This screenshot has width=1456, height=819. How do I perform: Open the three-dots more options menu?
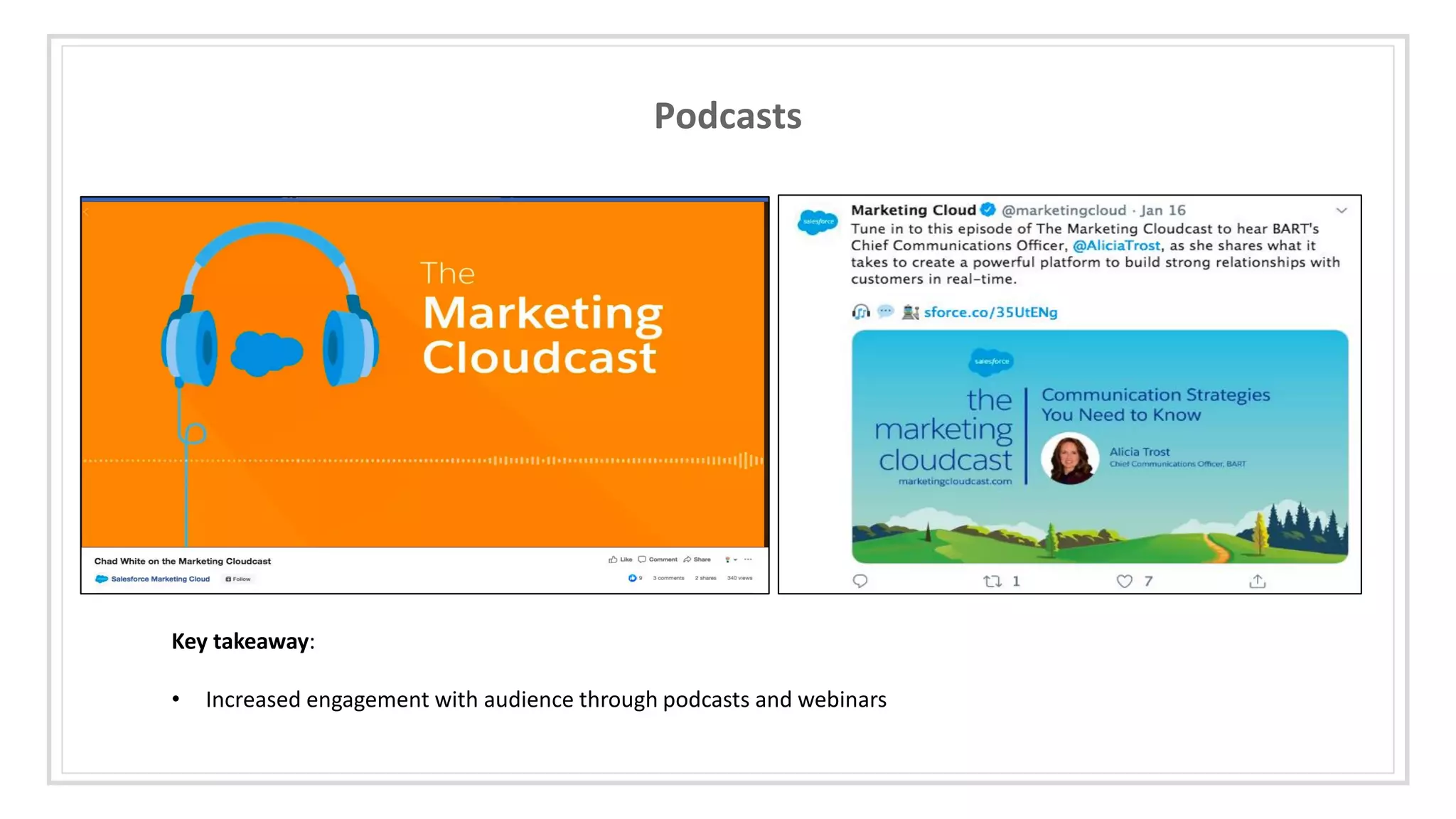pyautogui.click(x=748, y=560)
